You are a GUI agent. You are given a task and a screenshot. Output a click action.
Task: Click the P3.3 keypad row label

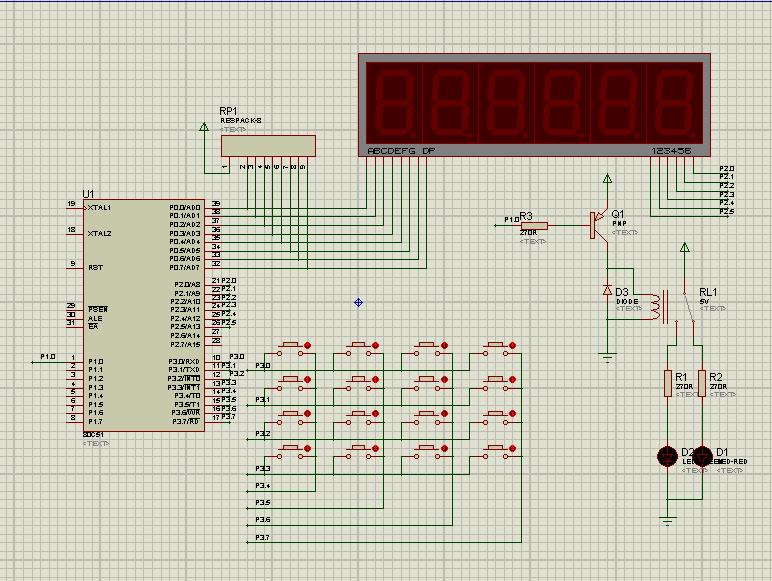[x=262, y=469]
